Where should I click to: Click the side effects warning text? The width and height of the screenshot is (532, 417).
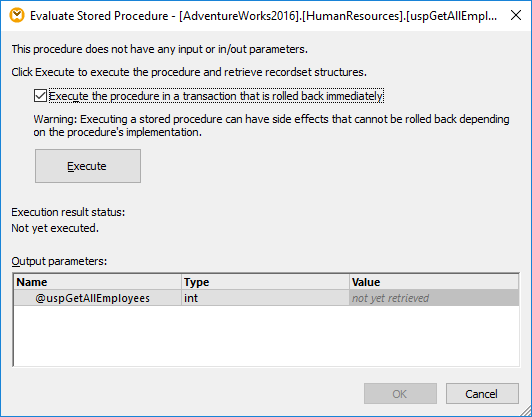(x=271, y=126)
